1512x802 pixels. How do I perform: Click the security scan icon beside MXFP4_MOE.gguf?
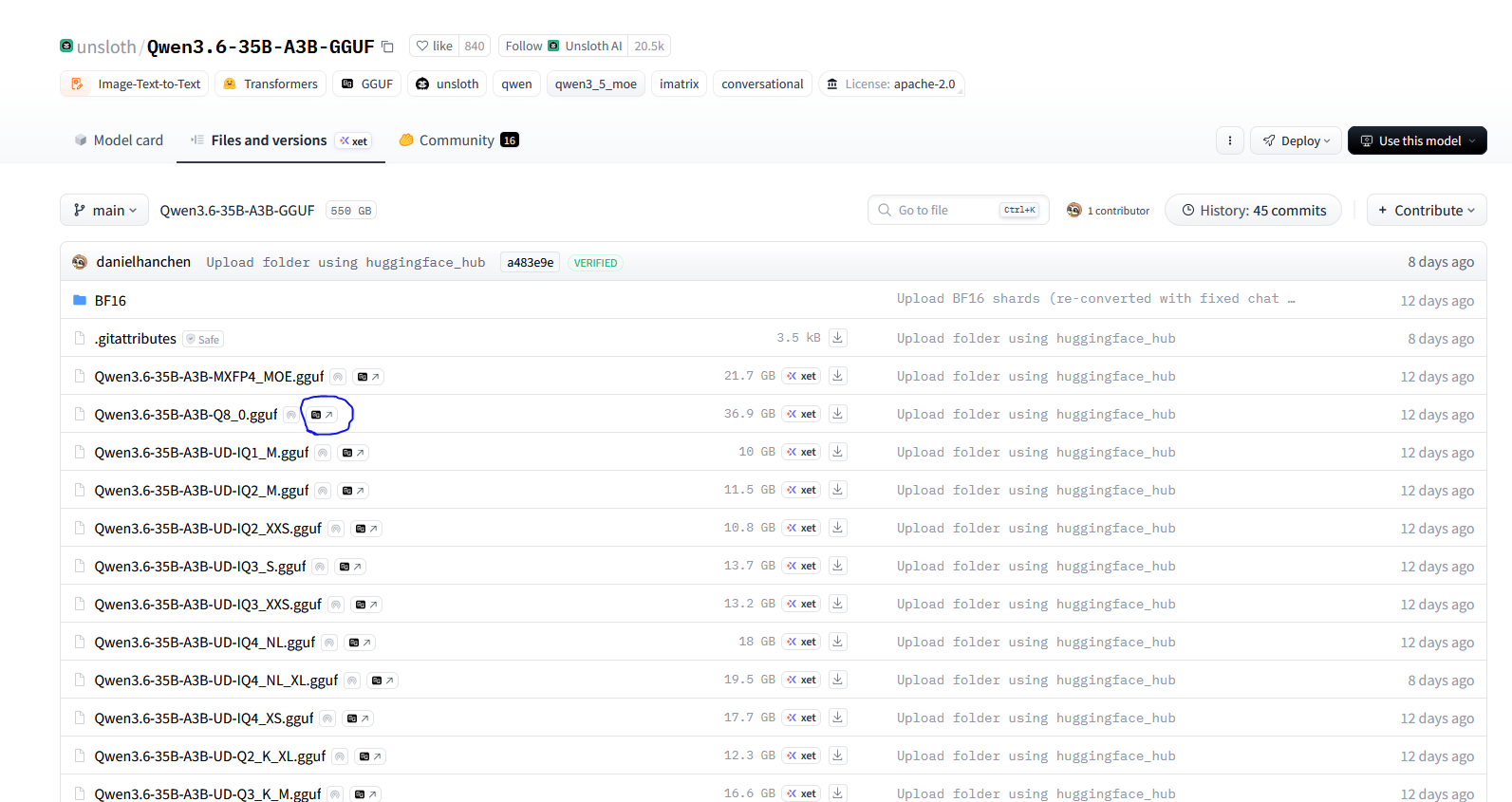[x=338, y=377]
